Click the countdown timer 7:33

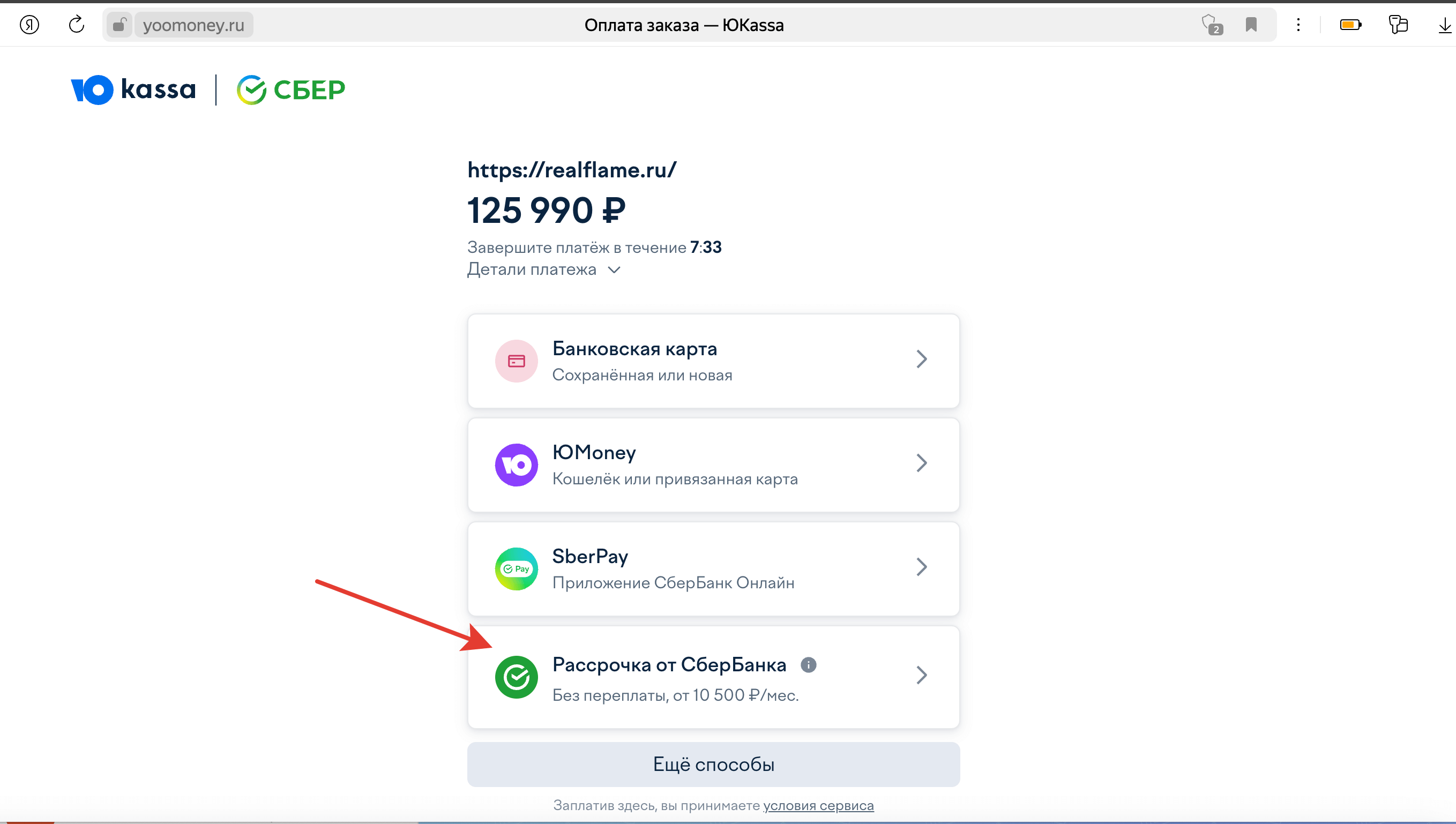coord(706,248)
